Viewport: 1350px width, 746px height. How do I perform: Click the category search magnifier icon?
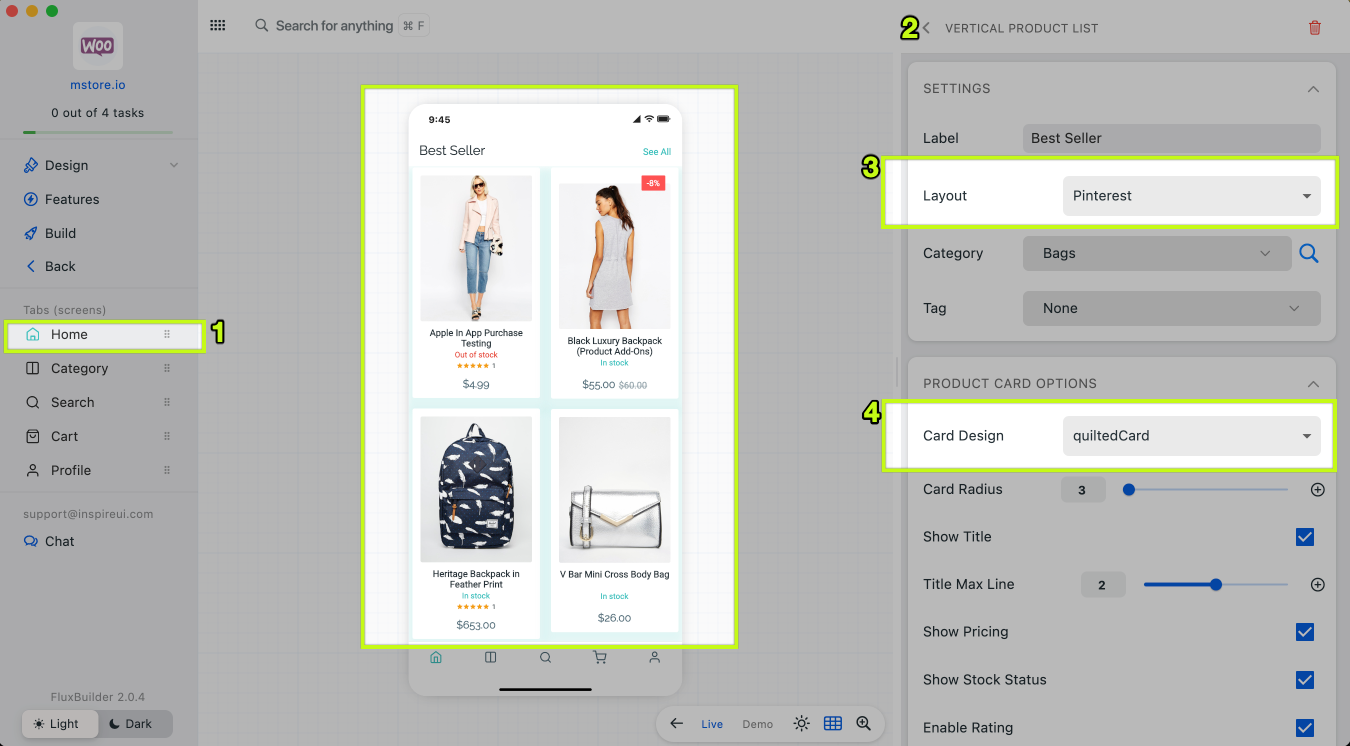[x=1308, y=254]
